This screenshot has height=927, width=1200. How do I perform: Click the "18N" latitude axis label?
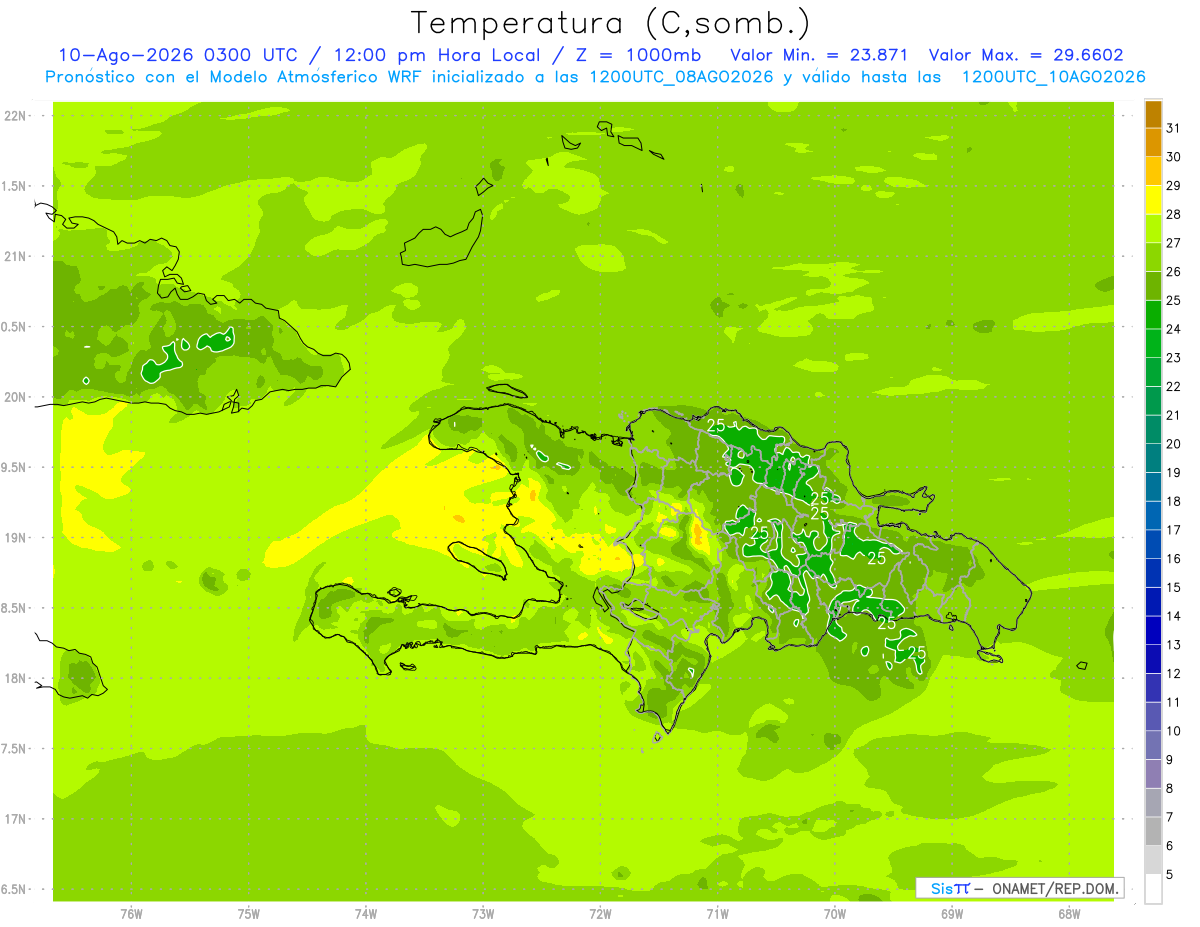click(17, 679)
